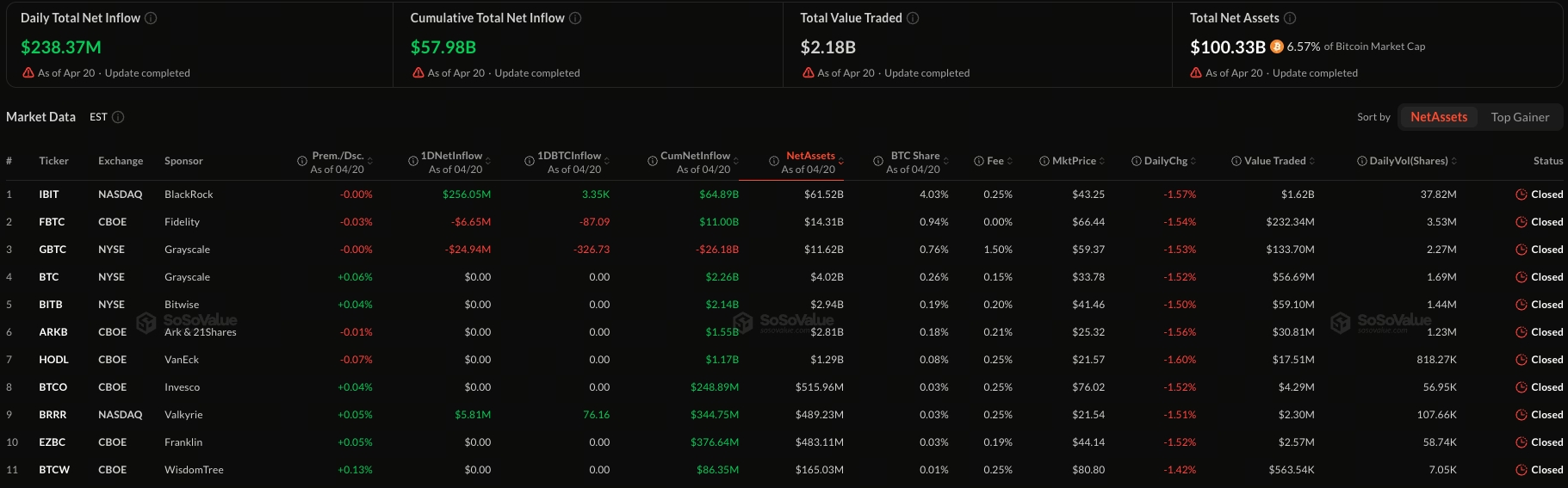Viewport: 1568px width, 488px height.
Task: Click the EST timezone label
Action: pyautogui.click(x=98, y=117)
